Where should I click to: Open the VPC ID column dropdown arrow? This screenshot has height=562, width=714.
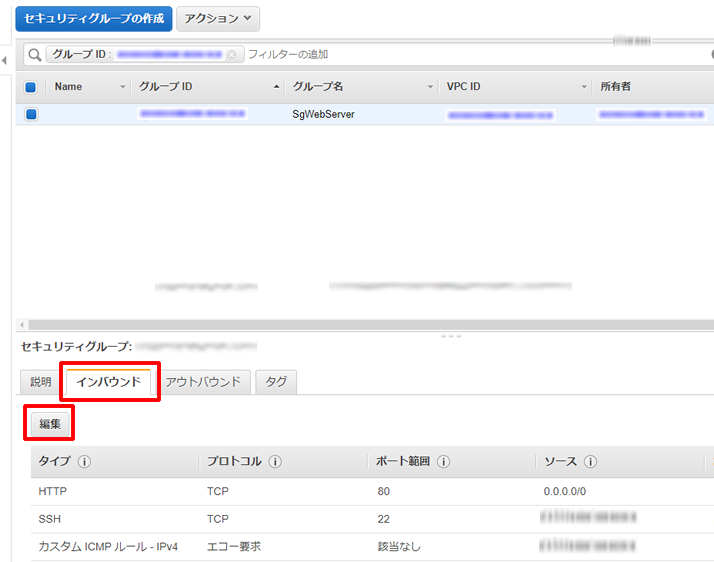tap(584, 87)
